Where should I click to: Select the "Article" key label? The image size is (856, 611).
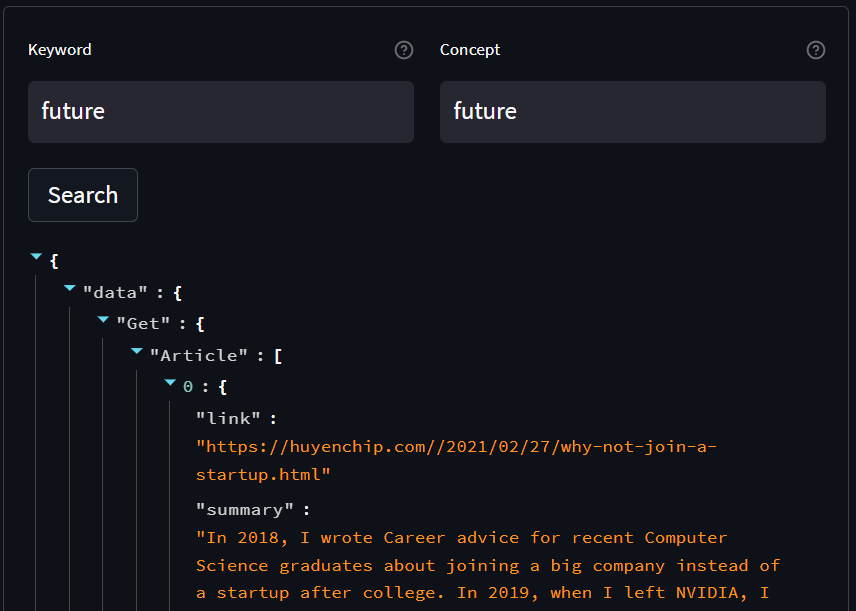tap(199, 355)
